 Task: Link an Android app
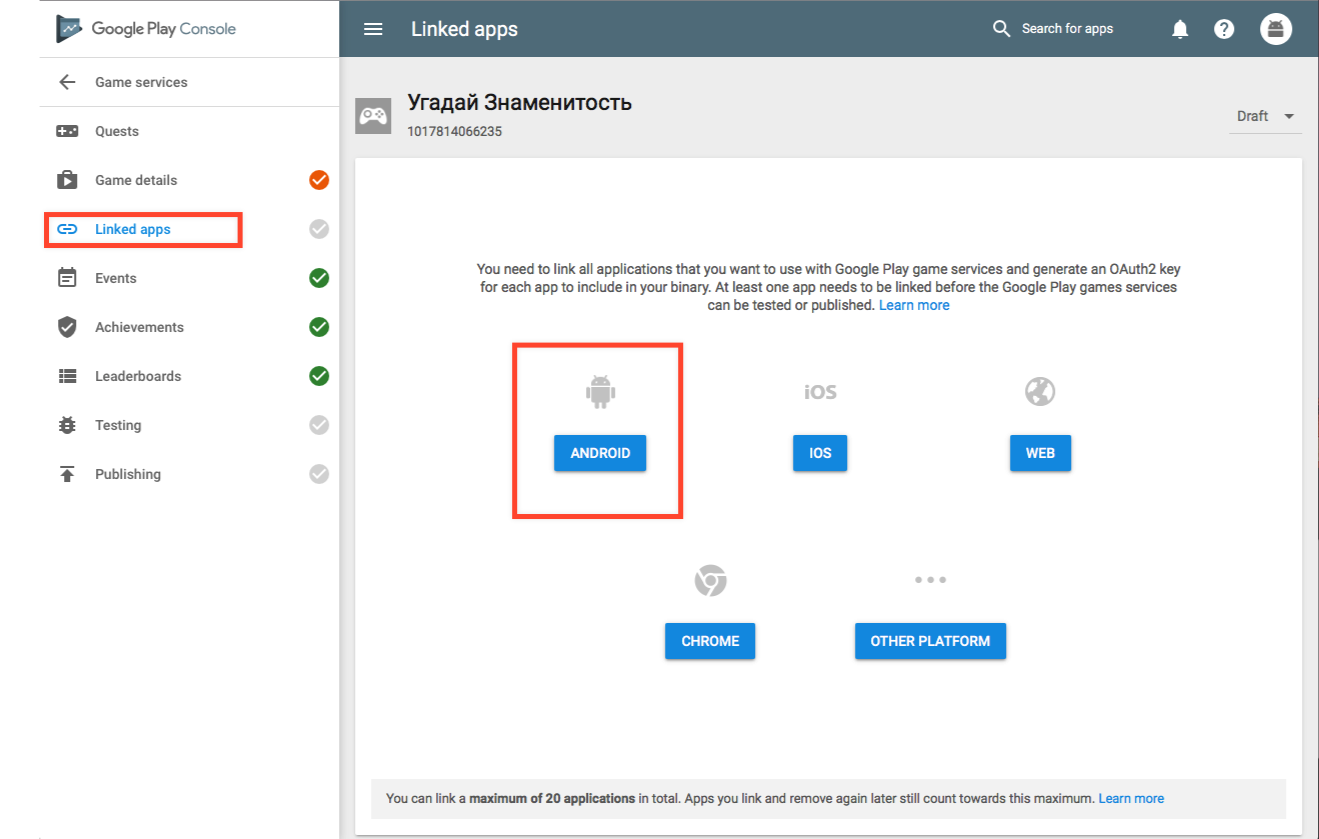(600, 453)
